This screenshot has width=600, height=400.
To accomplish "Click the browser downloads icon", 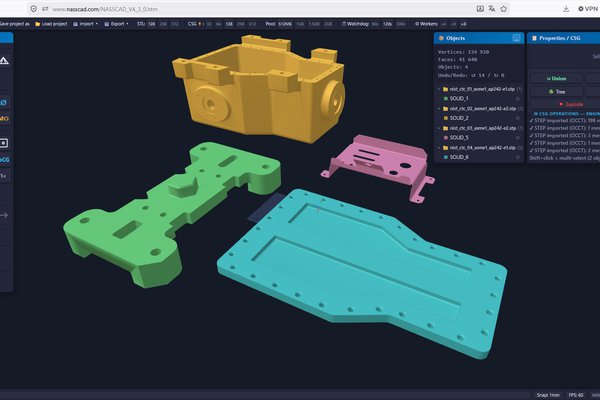I will pyautogui.click(x=566, y=9).
